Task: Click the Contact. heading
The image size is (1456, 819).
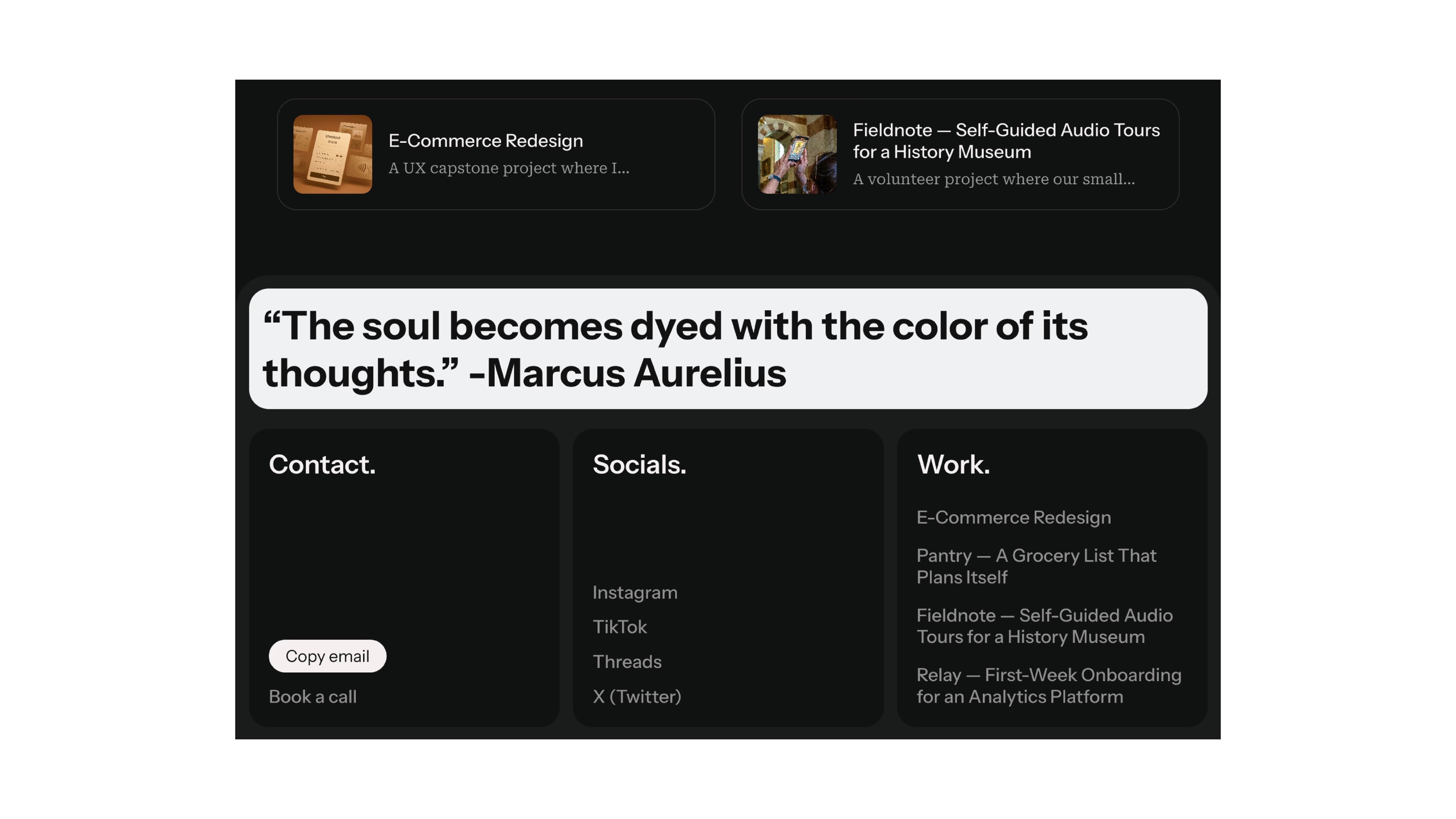Action: (322, 465)
